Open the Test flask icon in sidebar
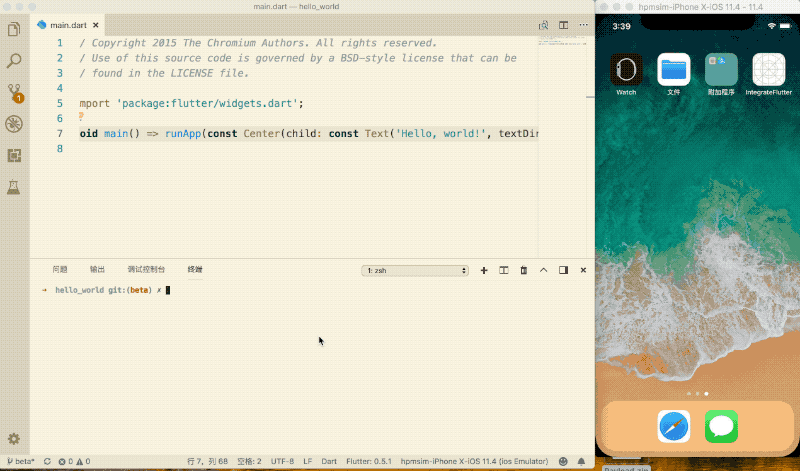The height and width of the screenshot is (471, 800). point(14,187)
